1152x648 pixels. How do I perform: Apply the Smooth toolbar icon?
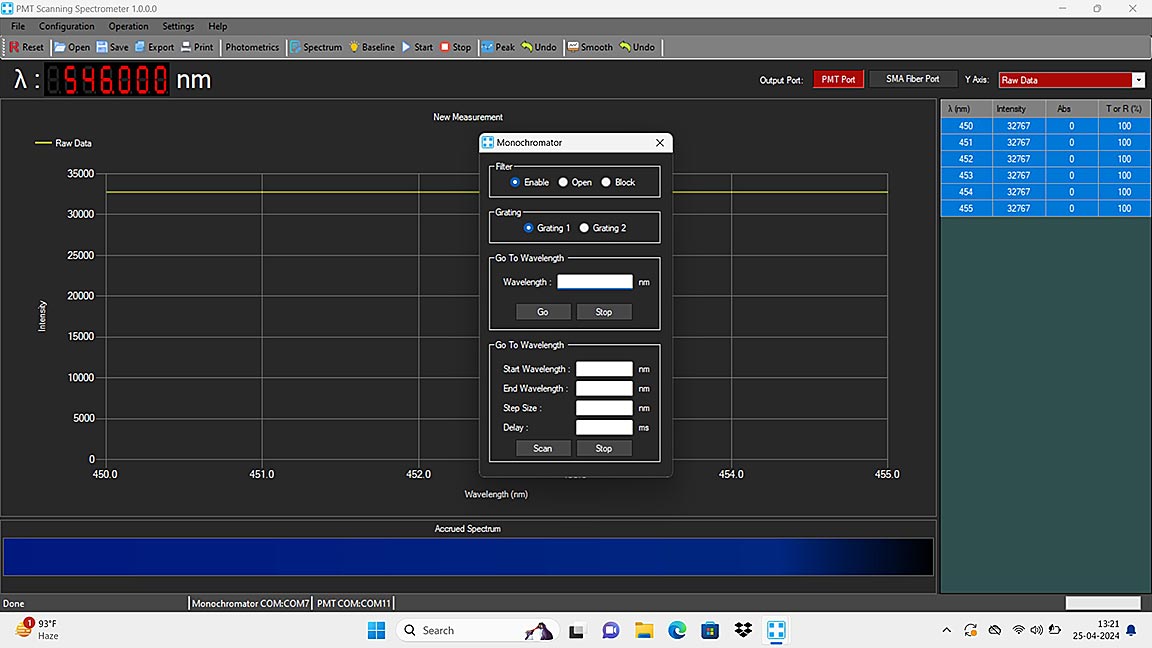572,47
